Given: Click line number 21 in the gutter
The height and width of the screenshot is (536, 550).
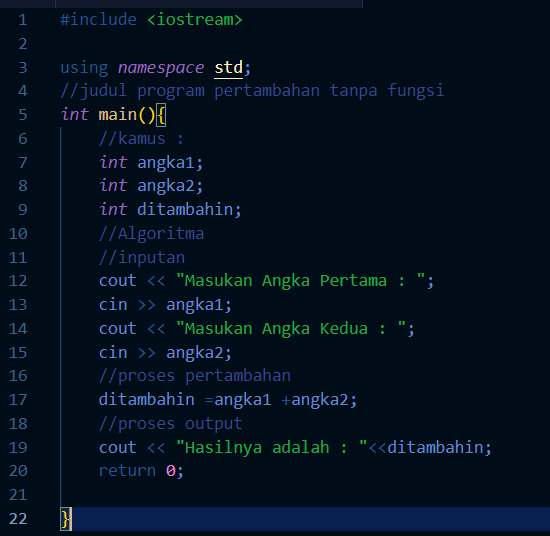Looking at the screenshot, I should (x=18, y=495).
